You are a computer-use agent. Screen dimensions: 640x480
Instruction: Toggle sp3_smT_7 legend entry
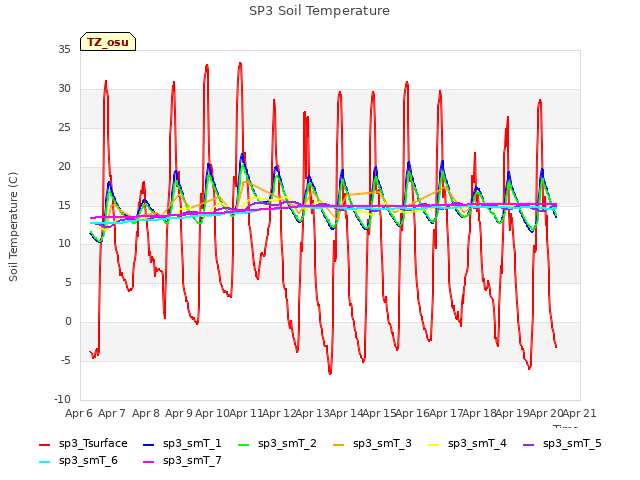pos(182,461)
